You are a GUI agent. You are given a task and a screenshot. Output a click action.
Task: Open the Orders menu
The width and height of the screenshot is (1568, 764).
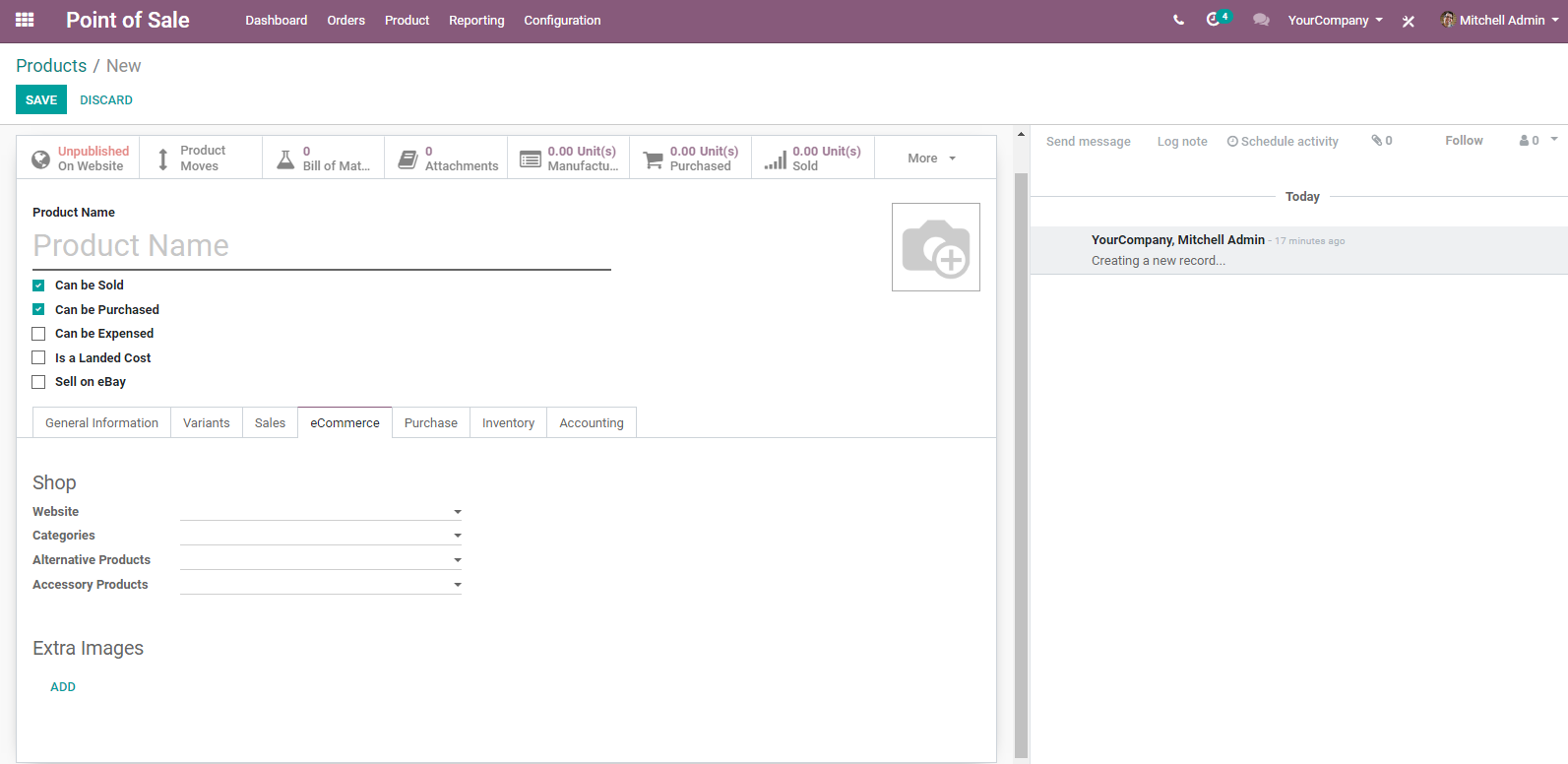point(346,20)
